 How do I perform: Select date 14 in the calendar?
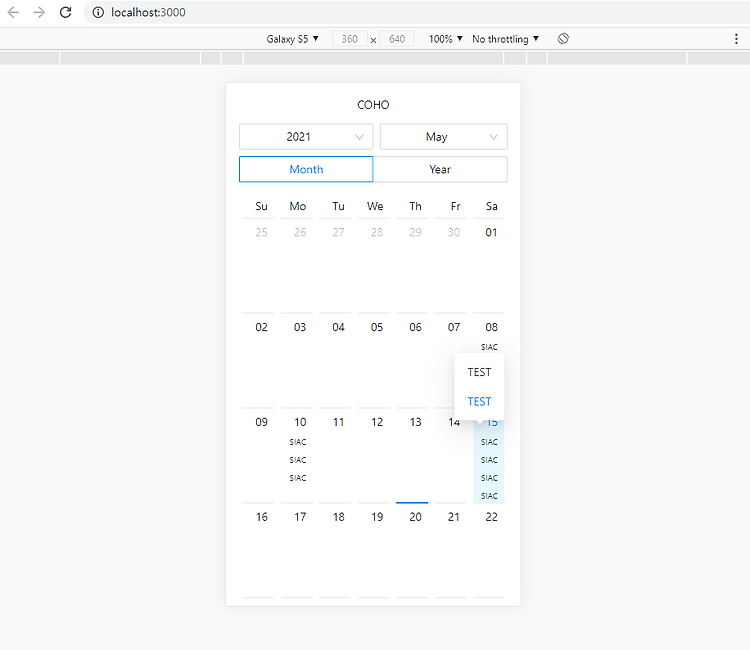tap(454, 422)
